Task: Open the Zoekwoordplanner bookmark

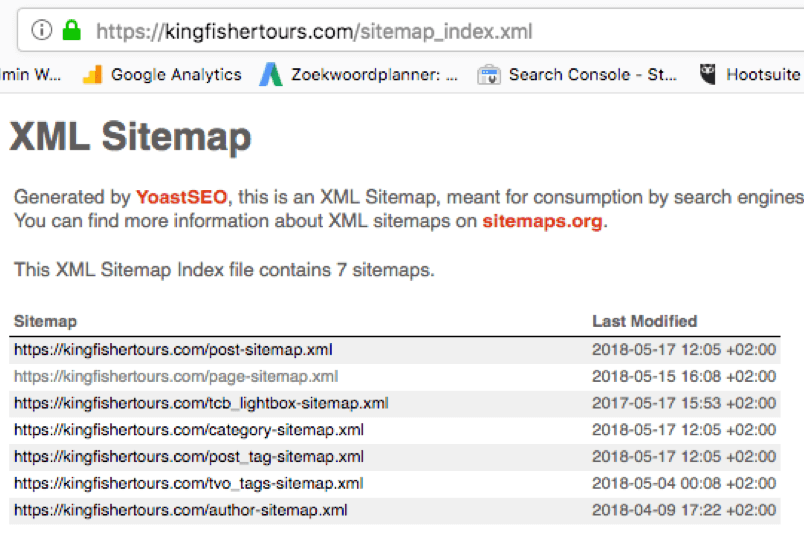Action: click(x=358, y=75)
